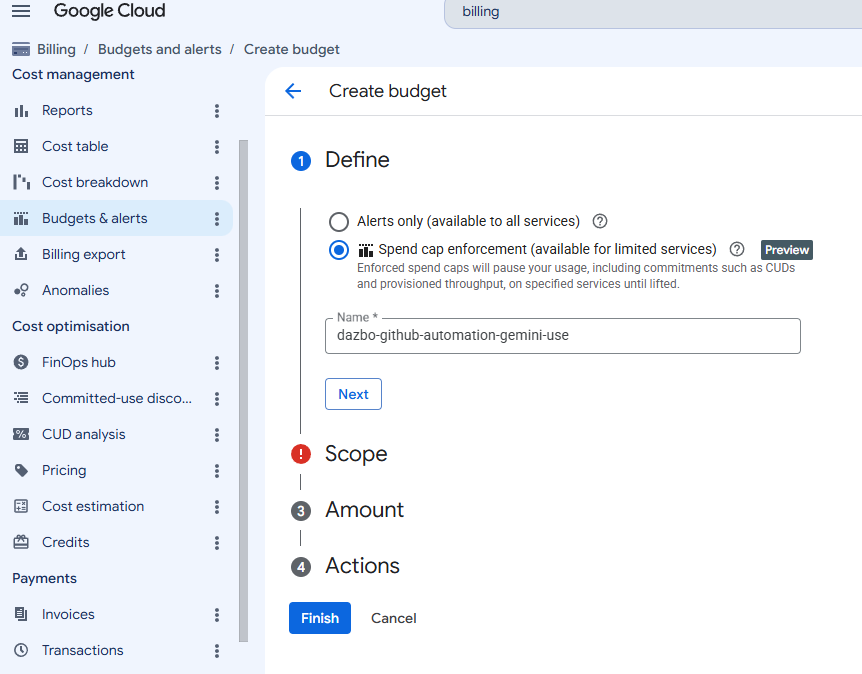Screen dimensions: 862x674
Task: Open FinOps hub from sidebar
Action: pyautogui.click(x=79, y=363)
